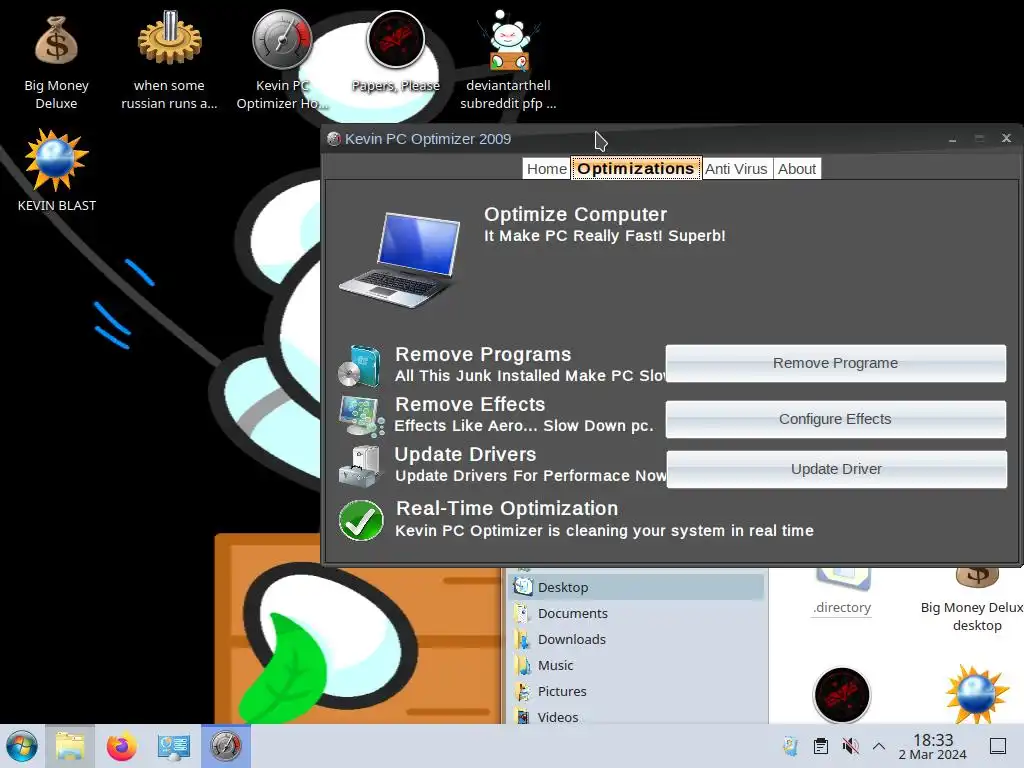The height and width of the screenshot is (768, 1024).
Task: Select the Optimizations tab
Action: click(636, 168)
